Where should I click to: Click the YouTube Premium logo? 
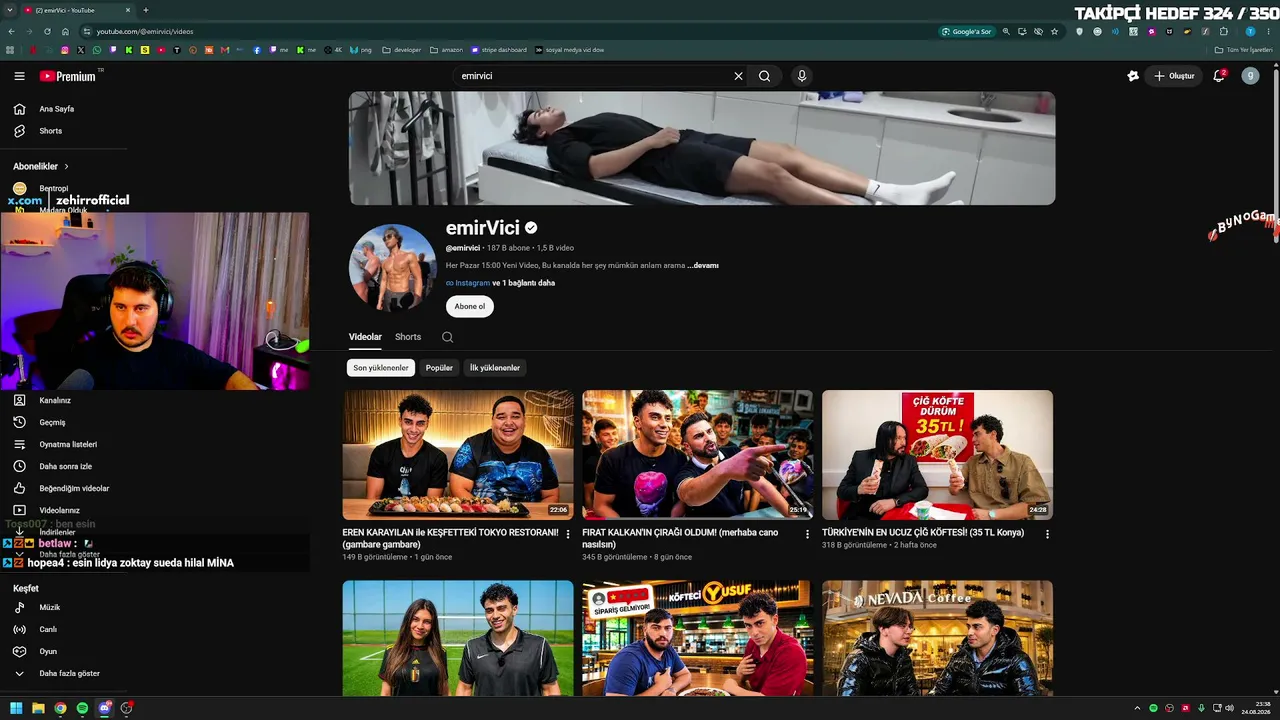[68, 76]
